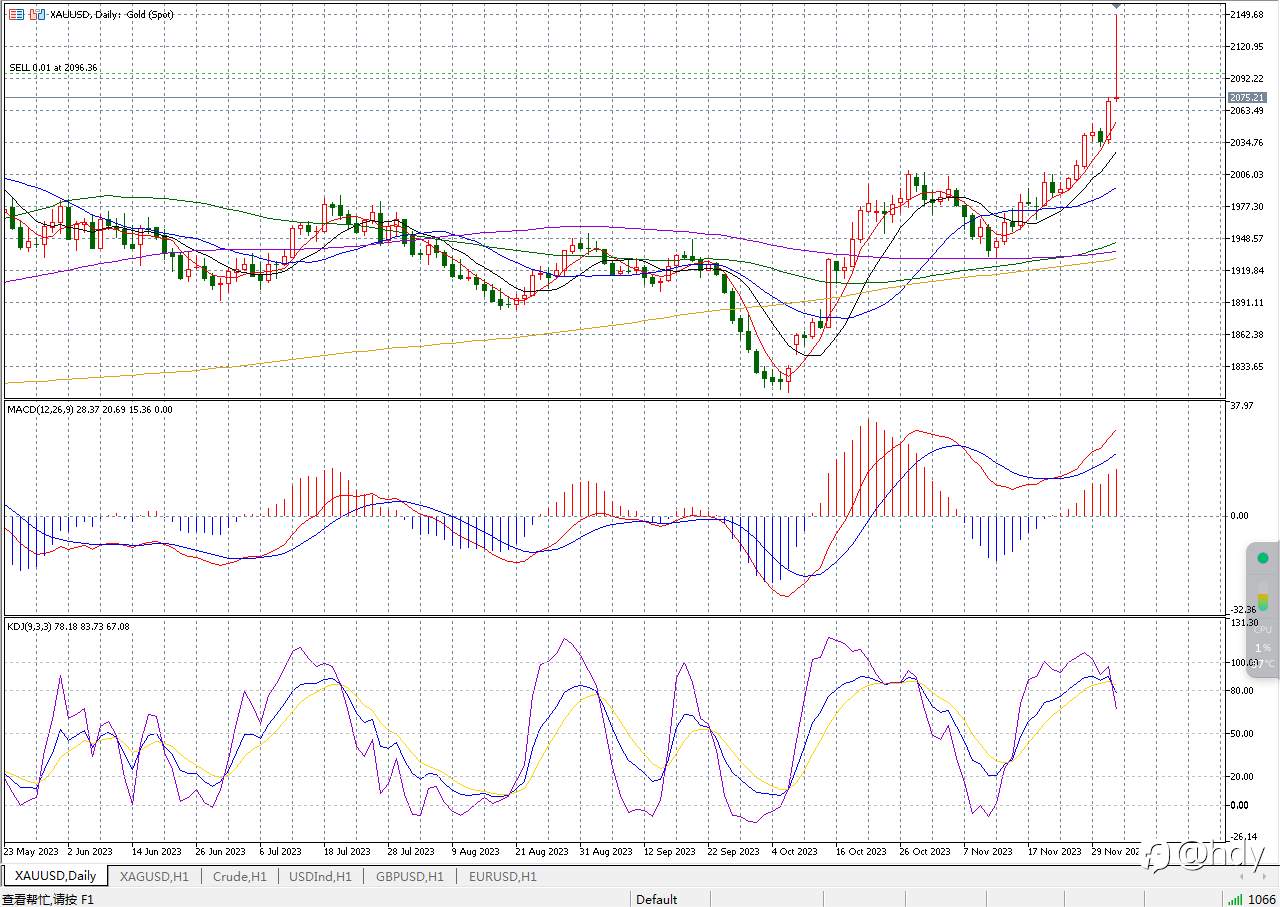The height and width of the screenshot is (907, 1280).
Task: Open the Depth of Market icon
Action: [x=37, y=15]
